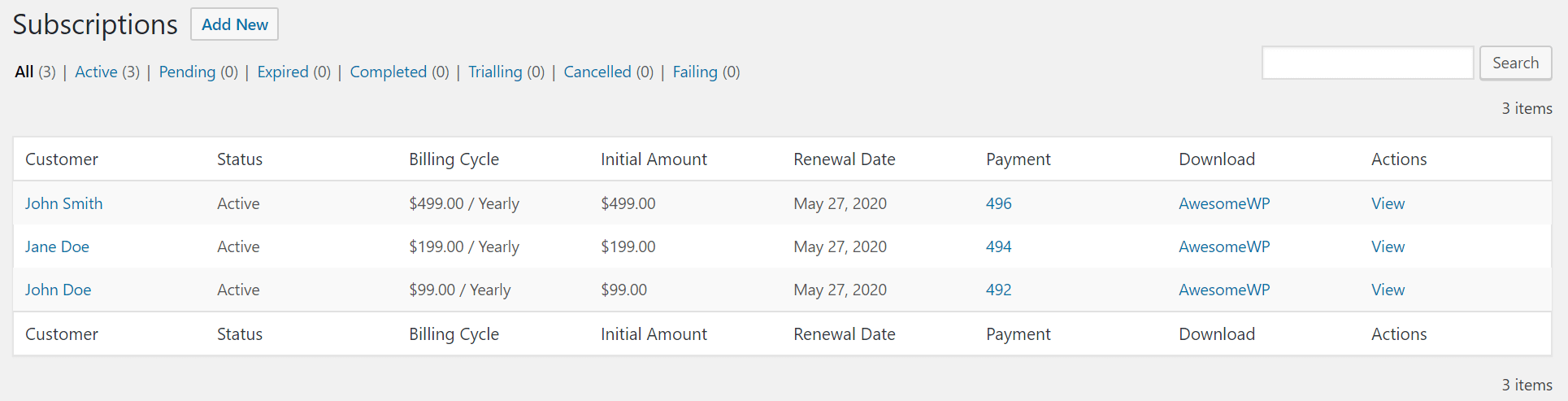Open payment 492 details
The height and width of the screenshot is (401, 1568).
(998, 290)
